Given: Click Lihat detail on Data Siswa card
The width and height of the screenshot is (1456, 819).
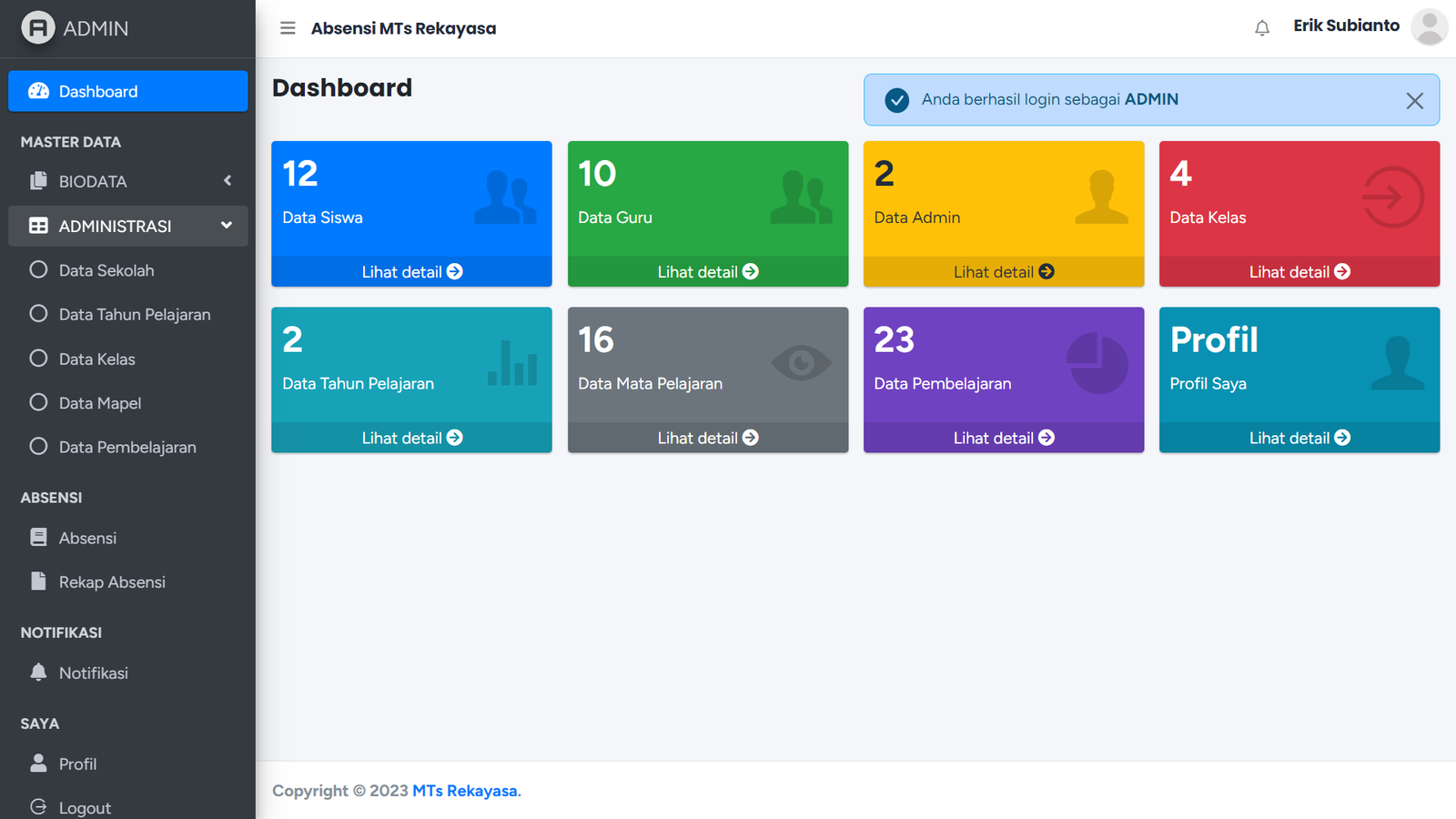Looking at the screenshot, I should [411, 272].
